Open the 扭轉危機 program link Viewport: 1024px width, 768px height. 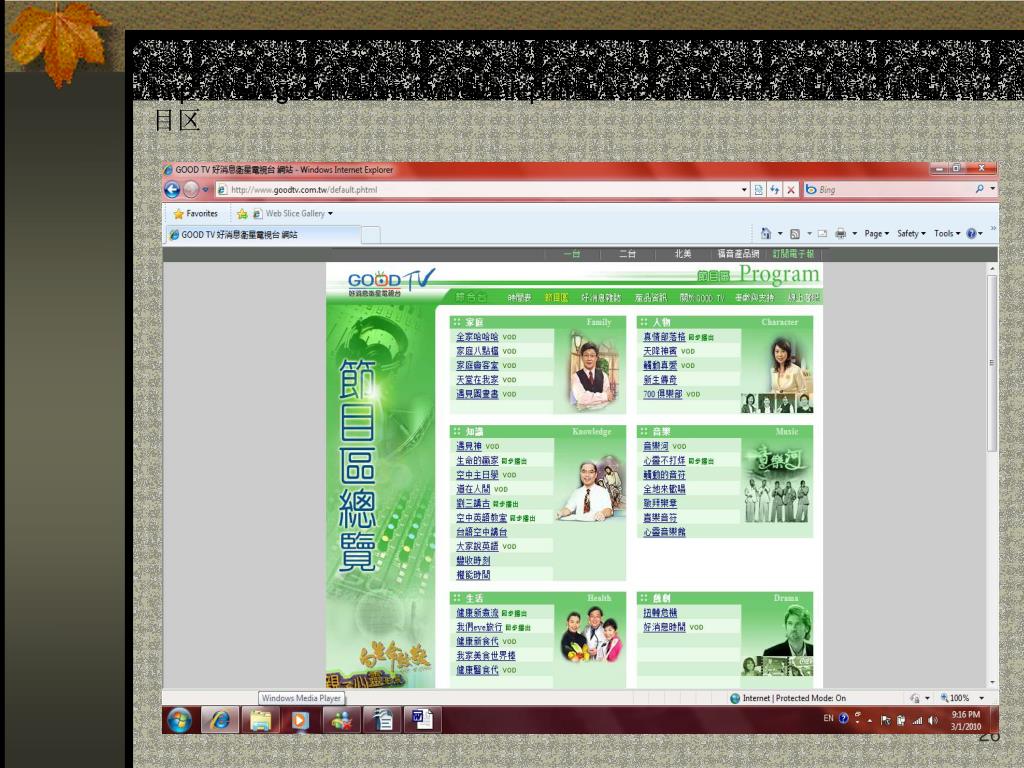click(x=660, y=613)
